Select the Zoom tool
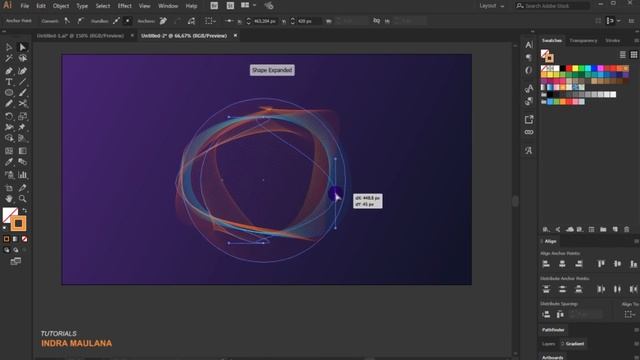640x360 pixels. (22, 199)
